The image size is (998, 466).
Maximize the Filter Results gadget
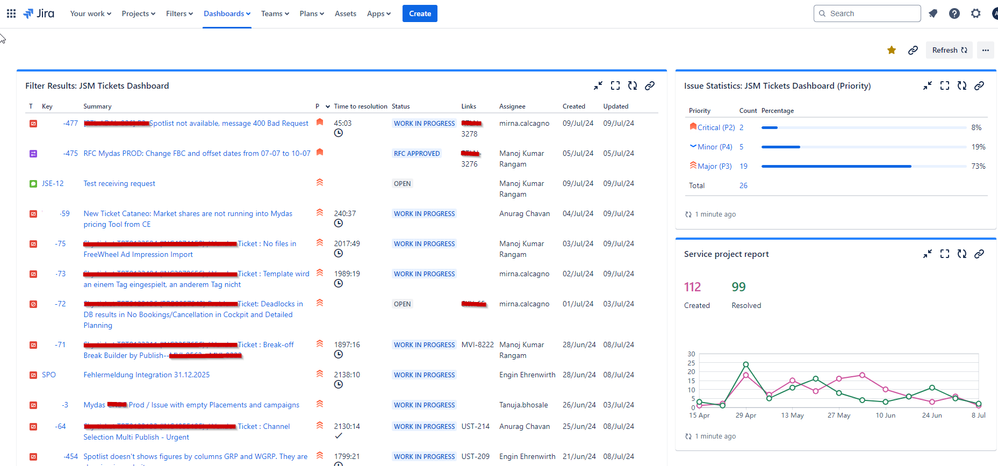click(615, 85)
